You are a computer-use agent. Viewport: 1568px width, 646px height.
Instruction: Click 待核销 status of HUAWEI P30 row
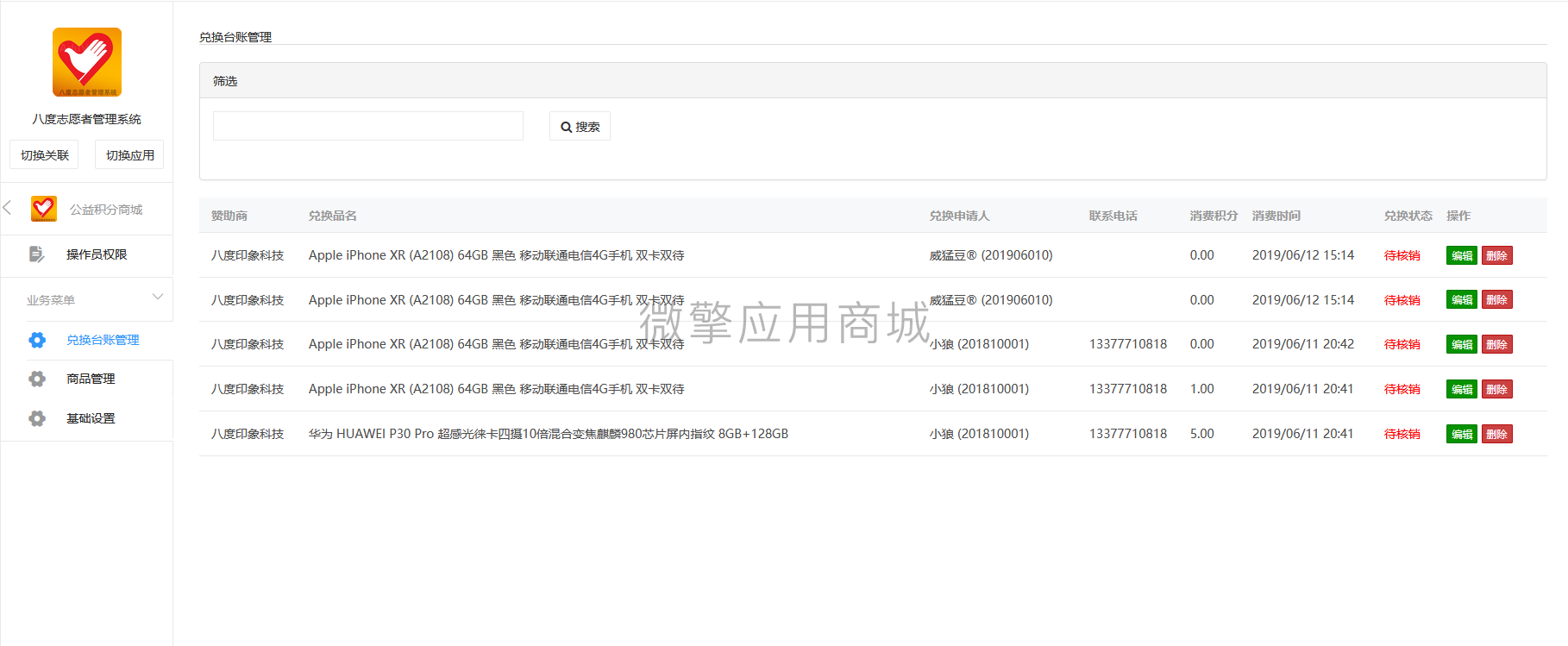click(x=1402, y=434)
